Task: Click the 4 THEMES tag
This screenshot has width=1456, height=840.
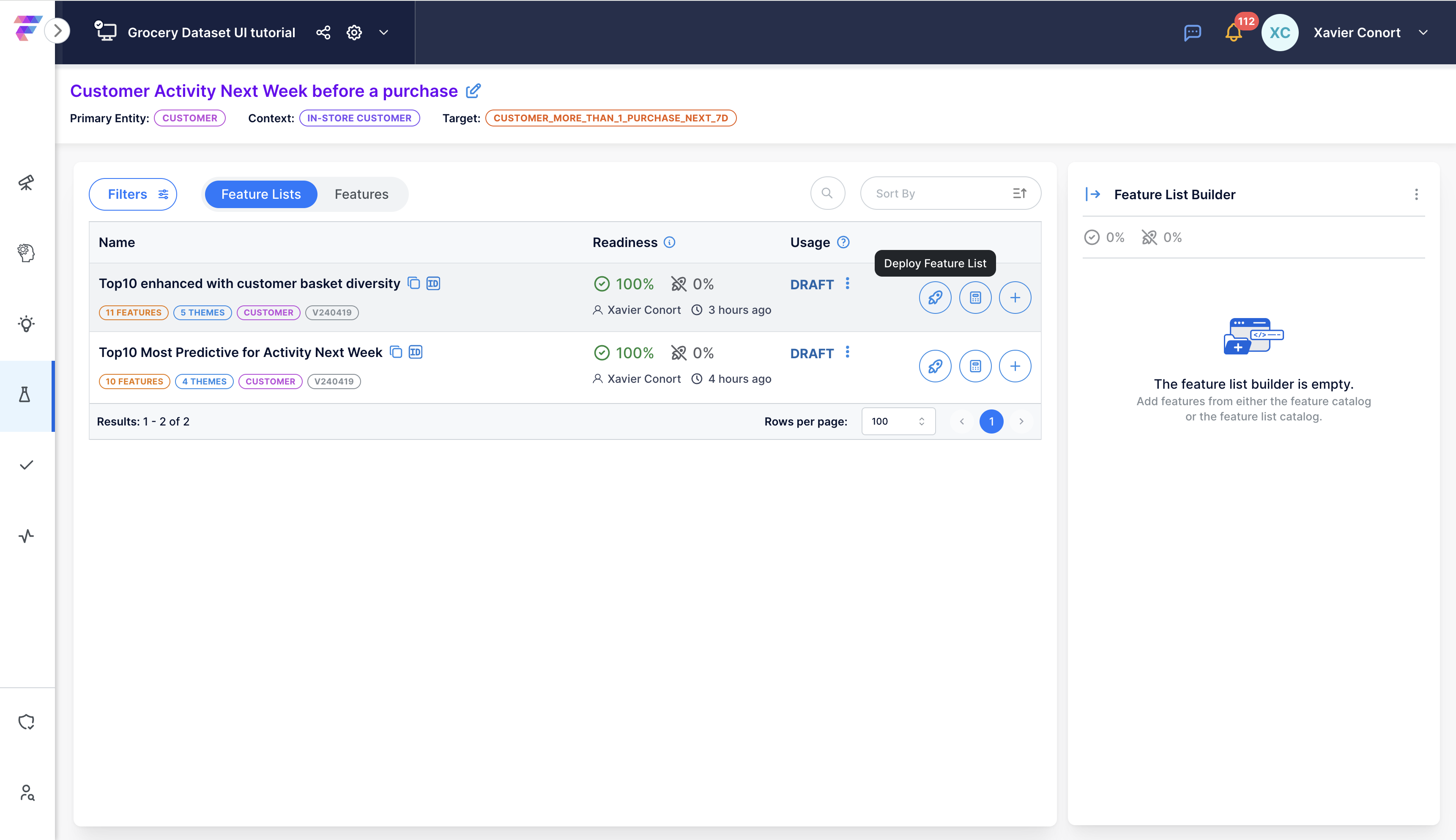Action: tap(204, 382)
